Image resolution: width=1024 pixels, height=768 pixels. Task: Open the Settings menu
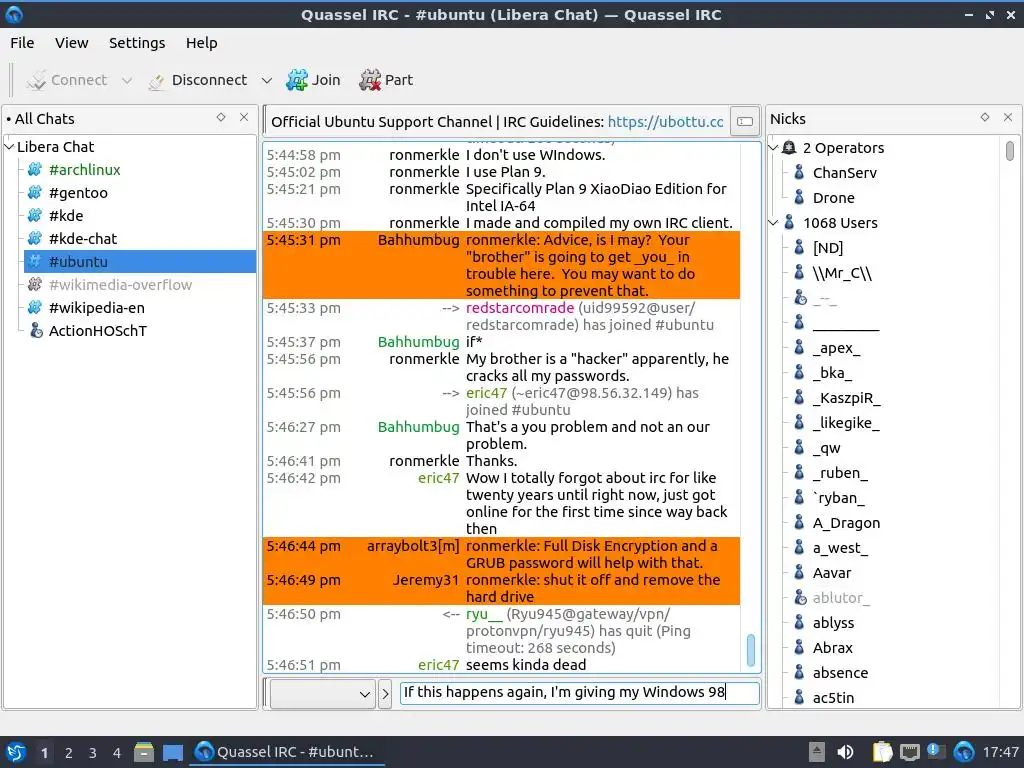136,43
